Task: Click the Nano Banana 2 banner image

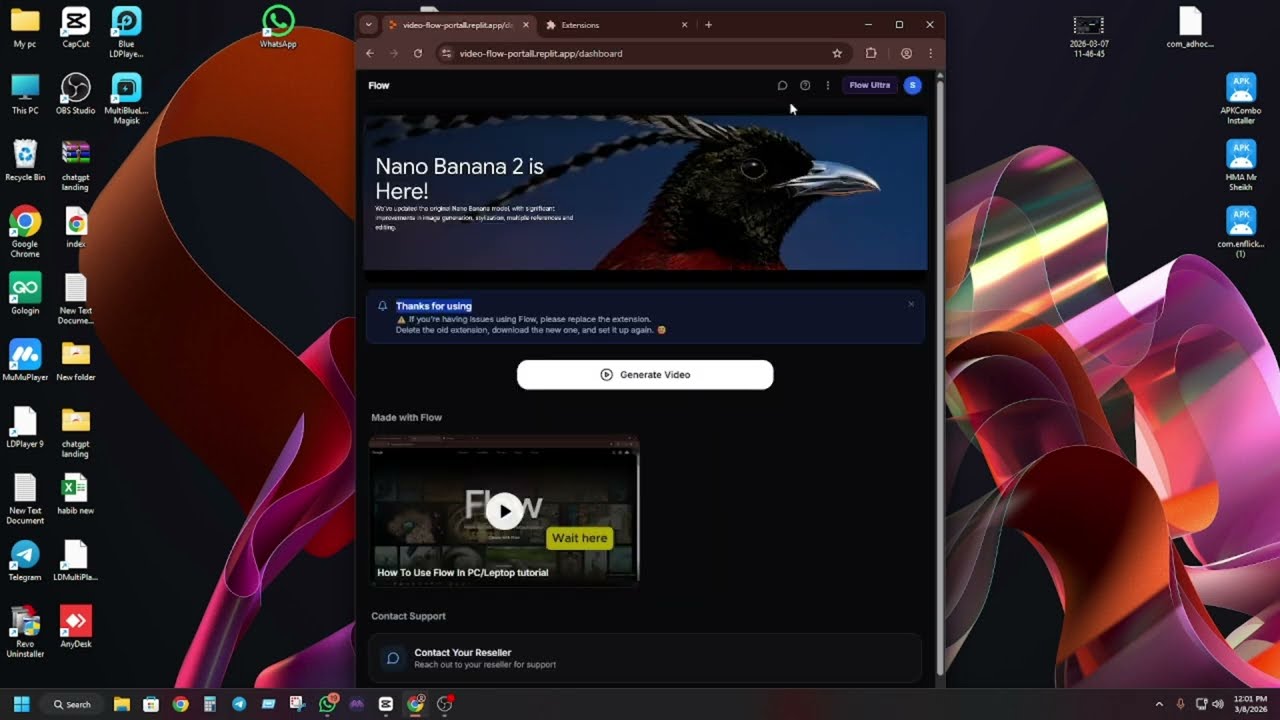Action: [x=645, y=193]
